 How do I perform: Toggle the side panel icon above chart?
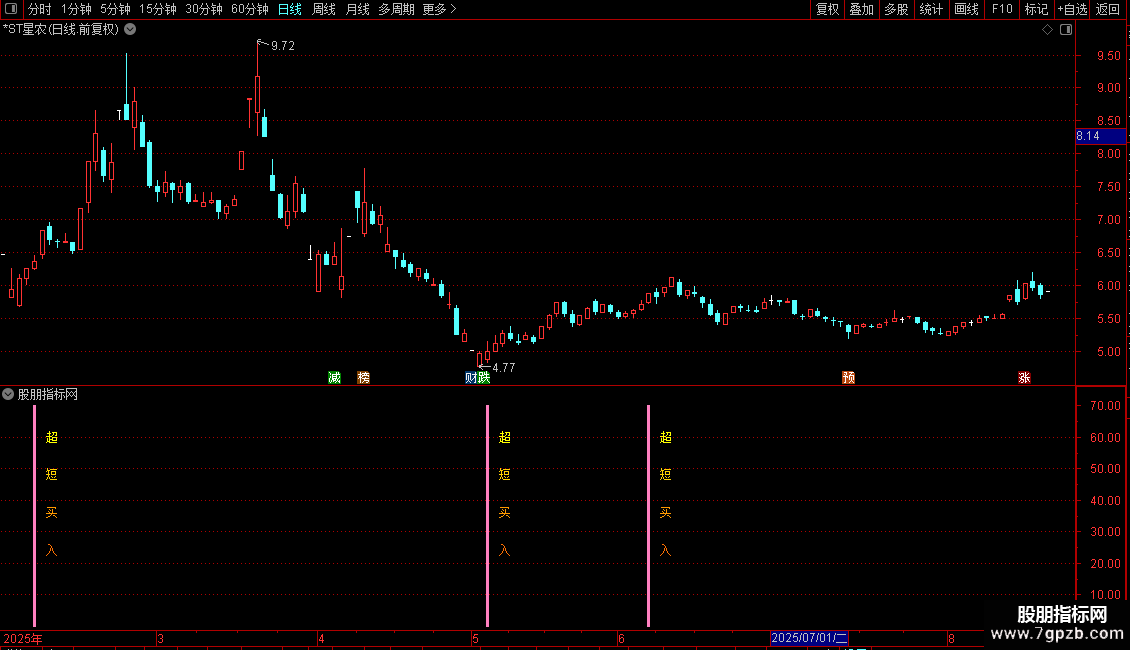coord(1066,30)
